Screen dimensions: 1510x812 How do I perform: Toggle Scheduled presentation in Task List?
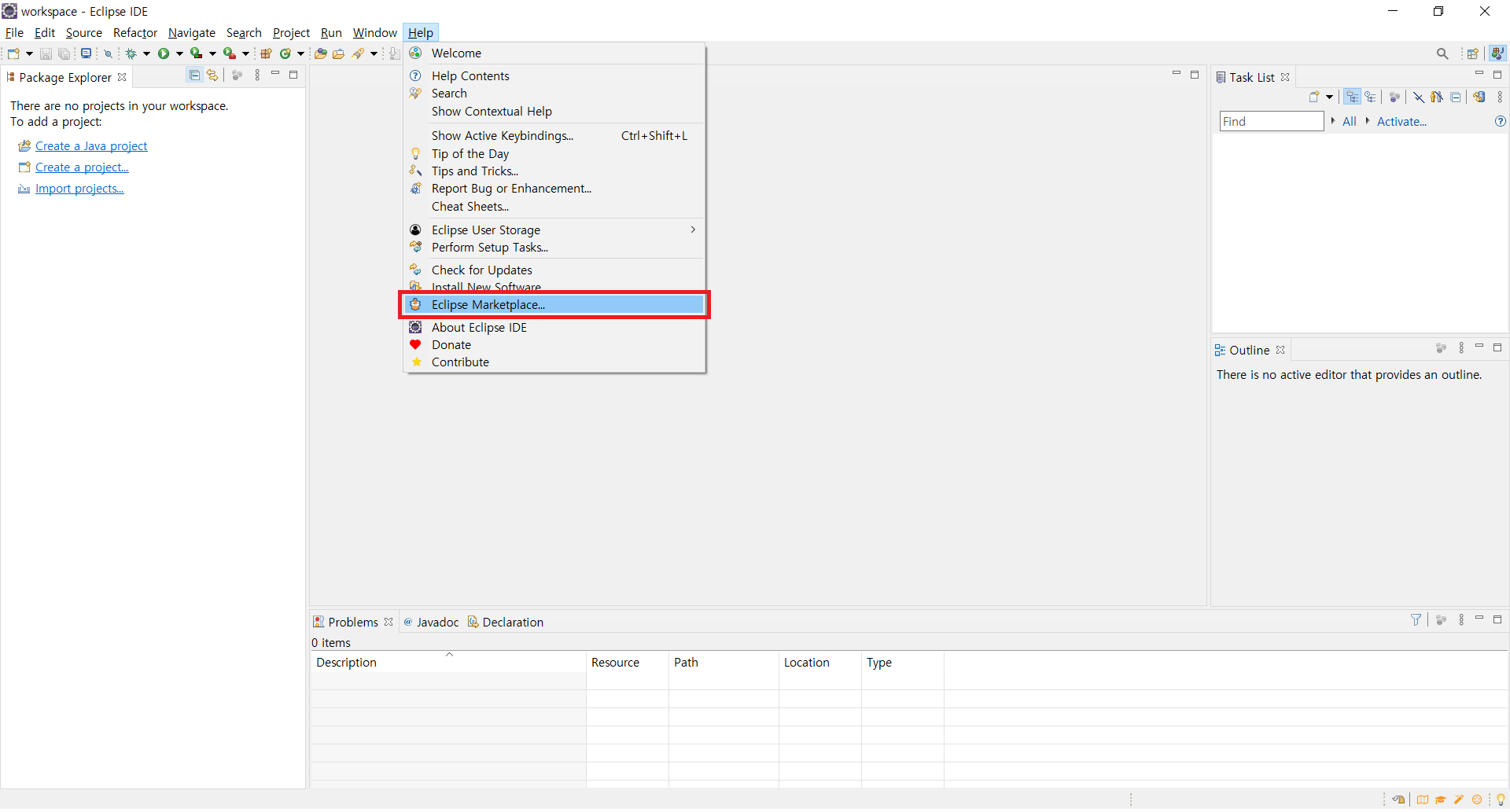click(x=1371, y=97)
